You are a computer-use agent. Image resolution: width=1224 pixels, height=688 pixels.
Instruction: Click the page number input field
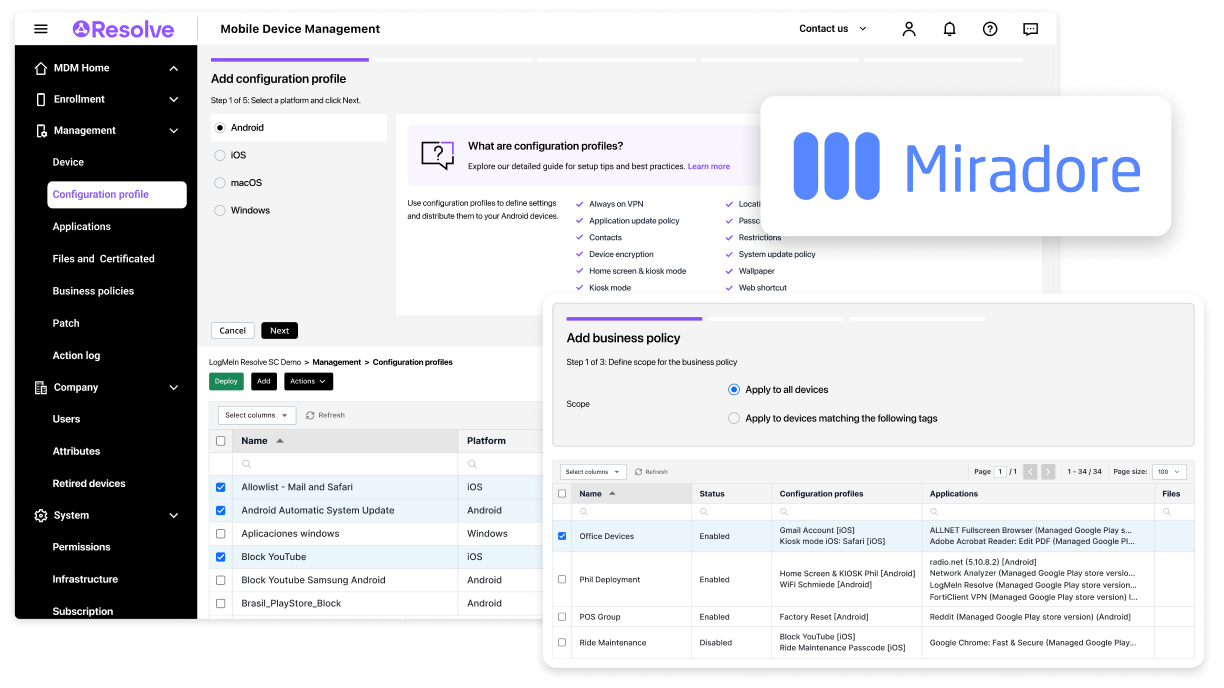tap(1000, 471)
